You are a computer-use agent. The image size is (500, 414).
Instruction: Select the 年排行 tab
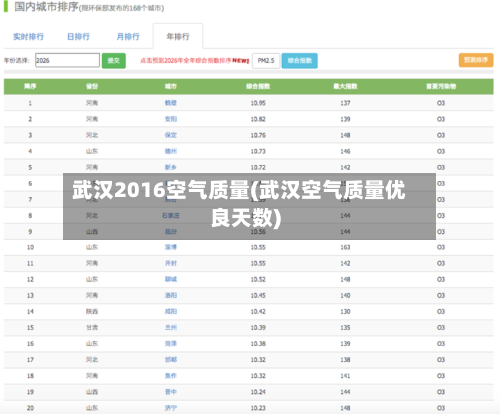(x=178, y=36)
